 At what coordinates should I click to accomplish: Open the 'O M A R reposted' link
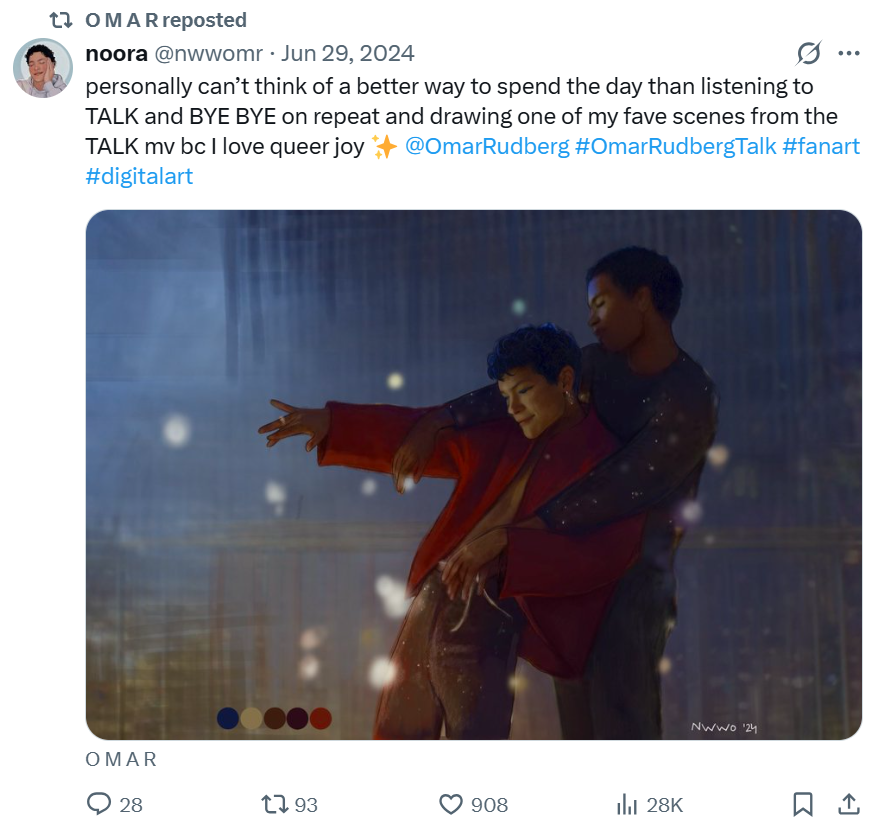(166, 20)
